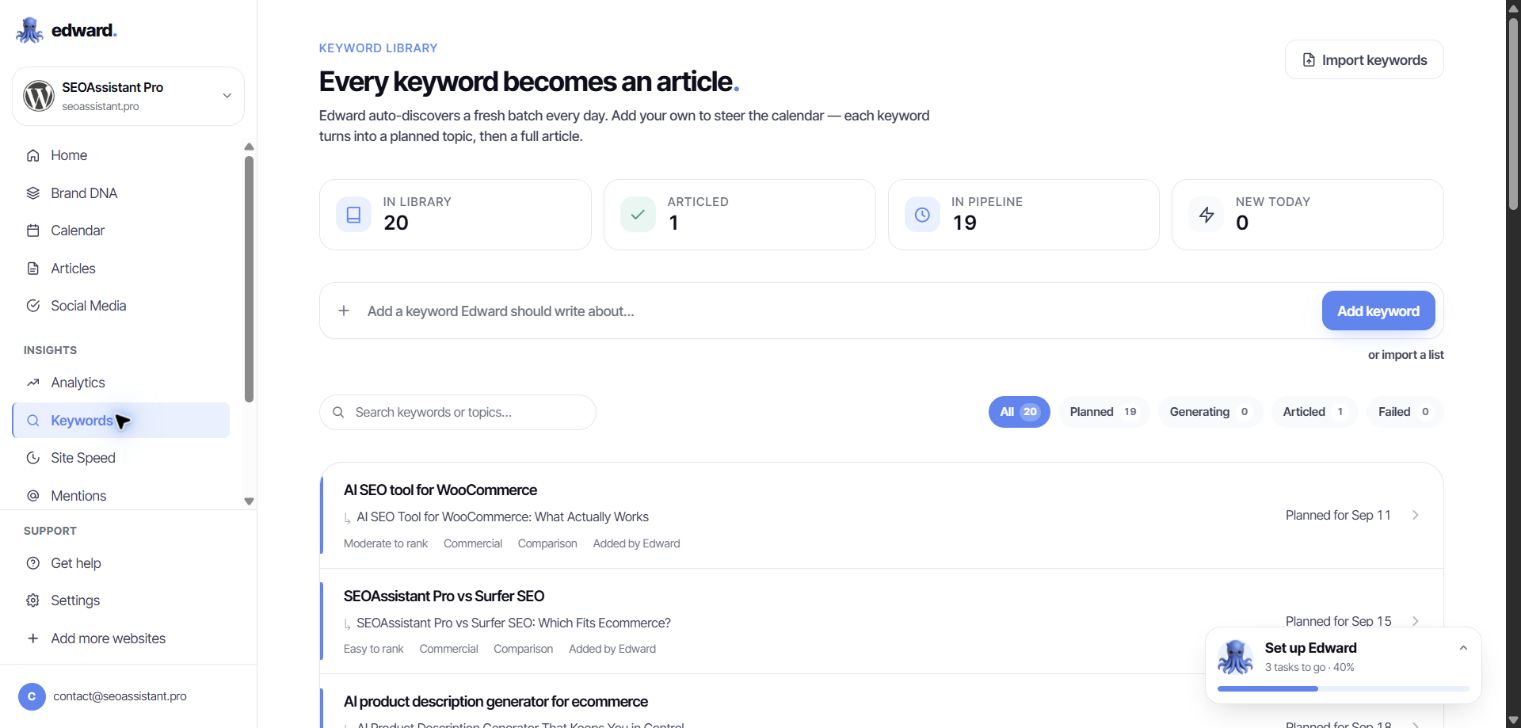Click the Add a keyword input field
Screen dimensions: 1521x728
[838, 311]
